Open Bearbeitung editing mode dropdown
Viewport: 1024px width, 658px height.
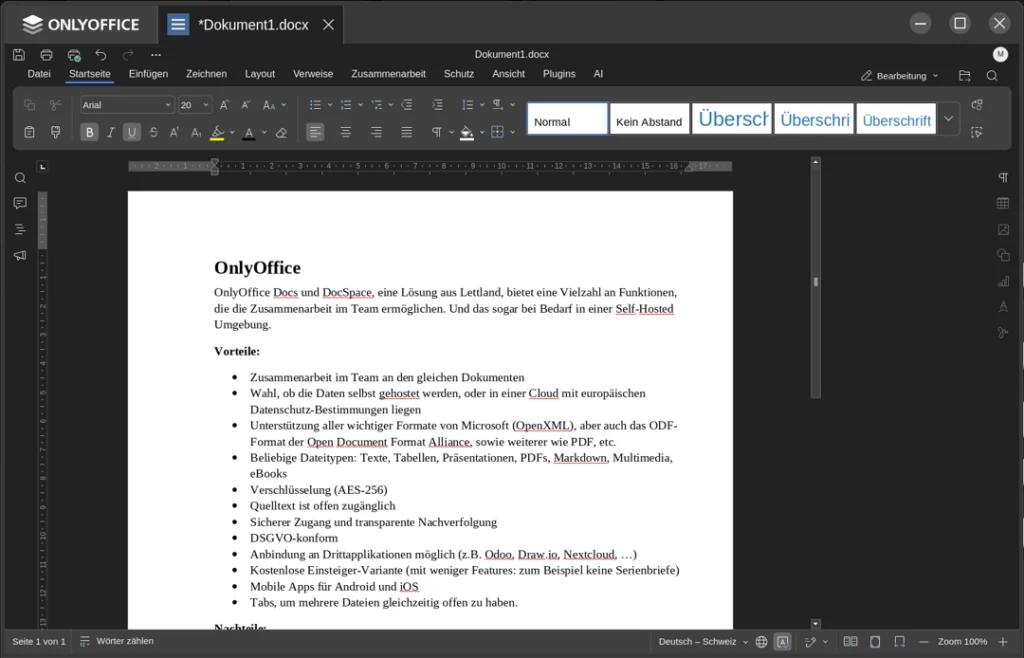pos(899,76)
